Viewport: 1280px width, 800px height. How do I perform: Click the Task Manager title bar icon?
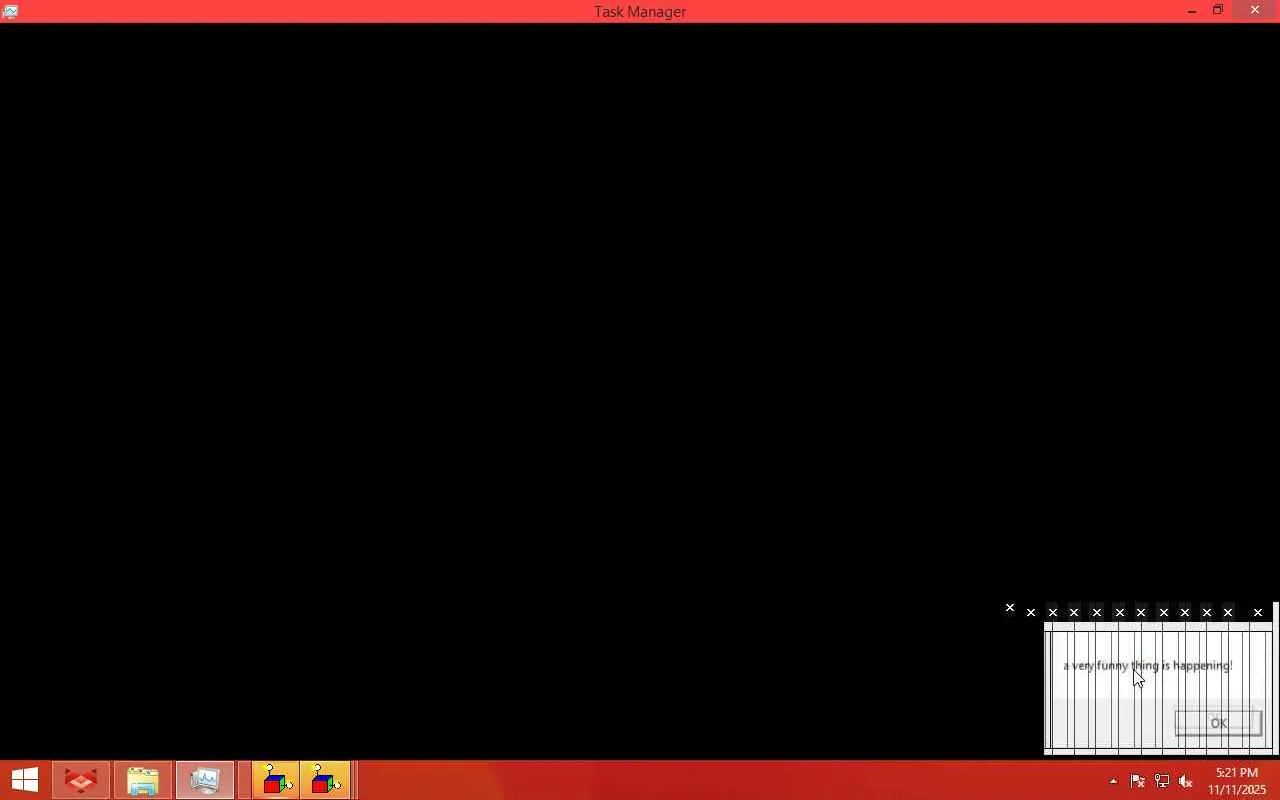pyautogui.click(x=9, y=11)
